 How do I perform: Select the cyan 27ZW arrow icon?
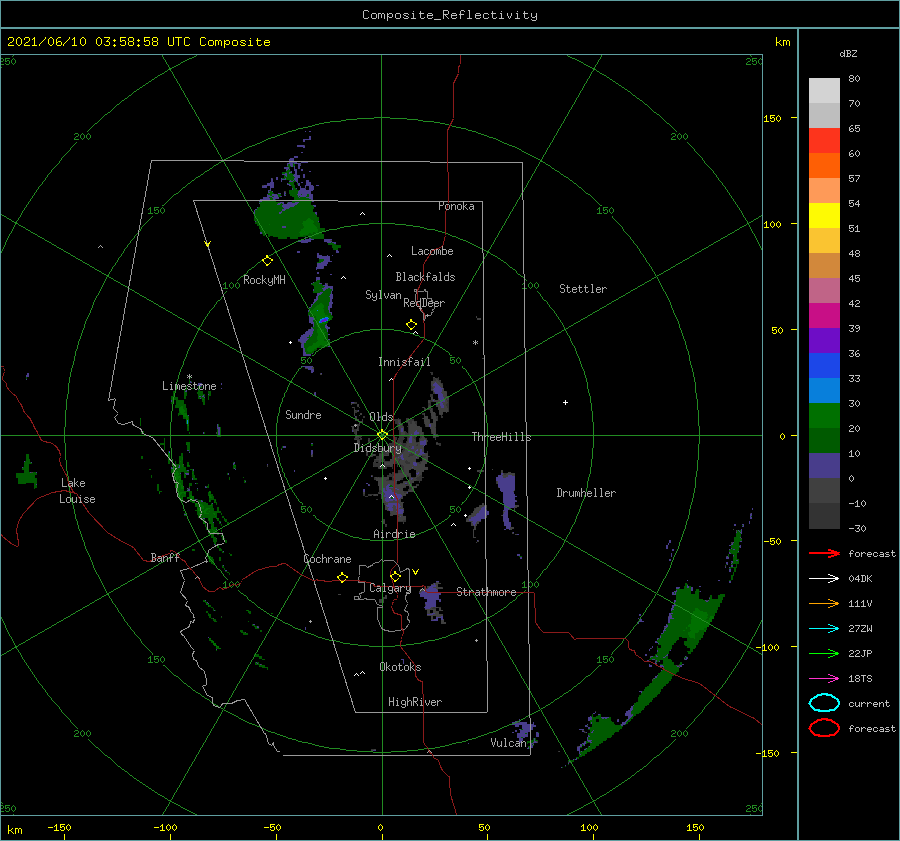click(824, 629)
